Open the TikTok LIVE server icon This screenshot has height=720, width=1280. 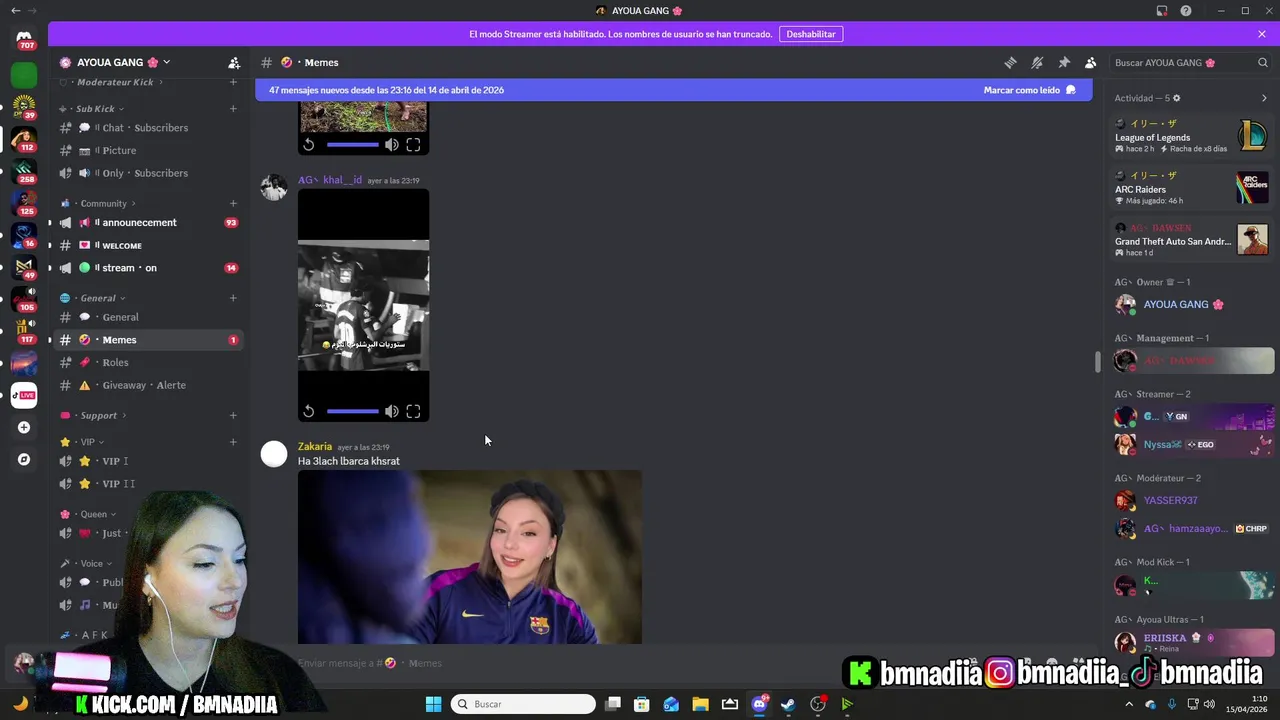pyautogui.click(x=24, y=395)
